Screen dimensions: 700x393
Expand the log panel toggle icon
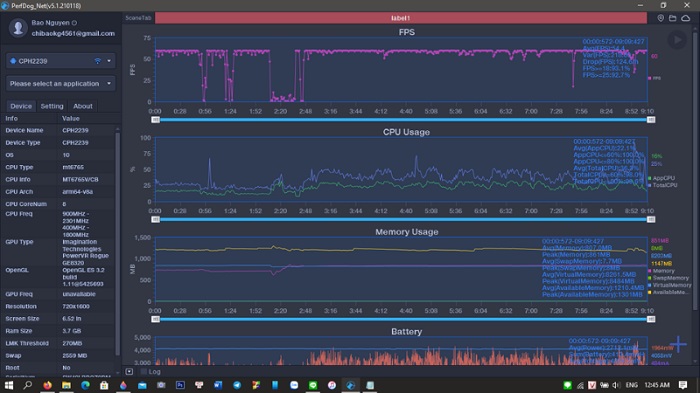(129, 371)
